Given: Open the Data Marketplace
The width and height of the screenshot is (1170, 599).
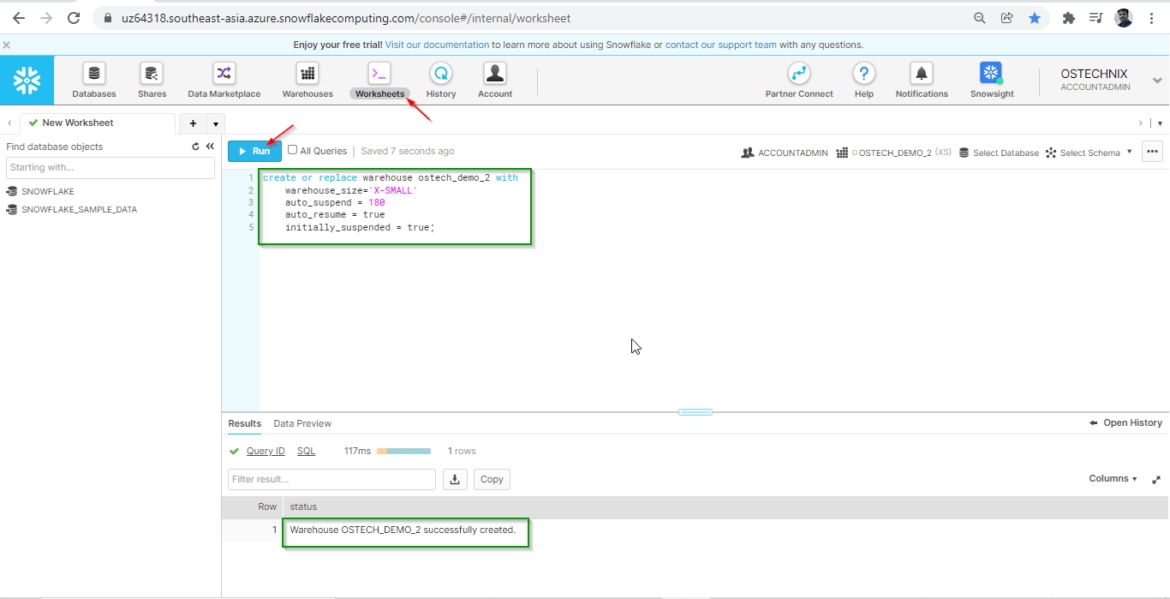Looking at the screenshot, I should pyautogui.click(x=223, y=80).
